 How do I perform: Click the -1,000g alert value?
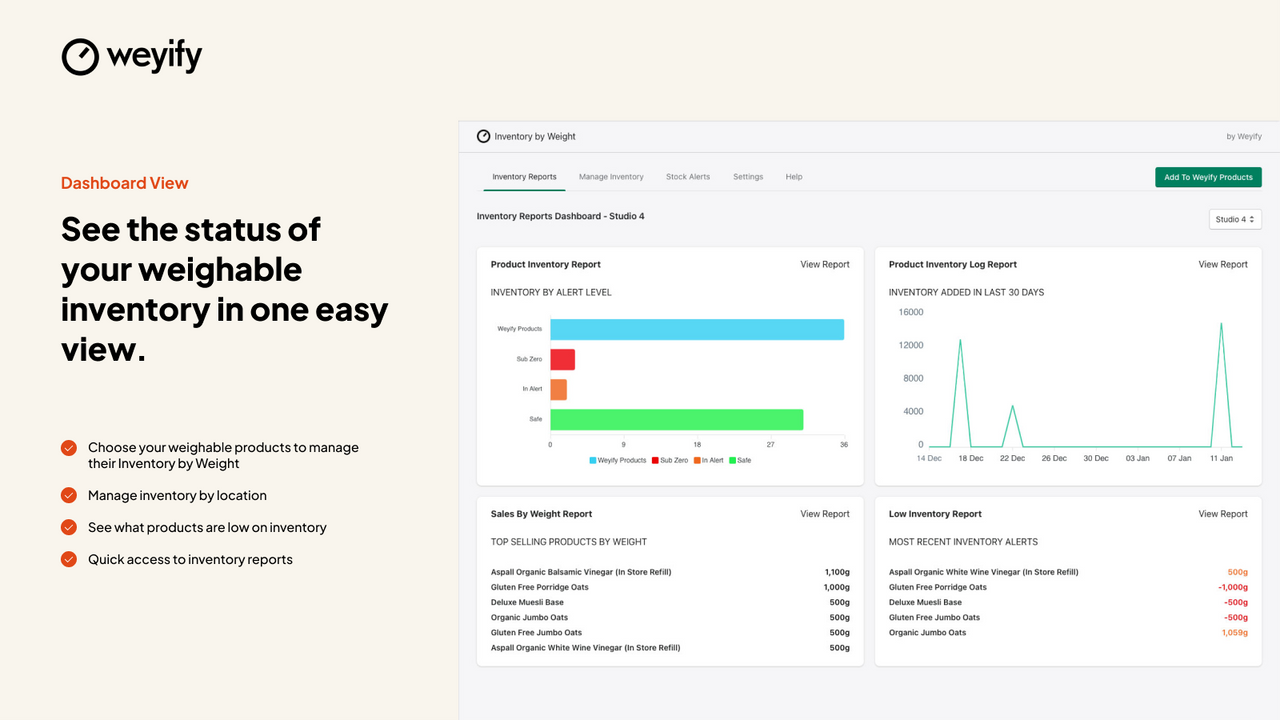(x=1232, y=587)
